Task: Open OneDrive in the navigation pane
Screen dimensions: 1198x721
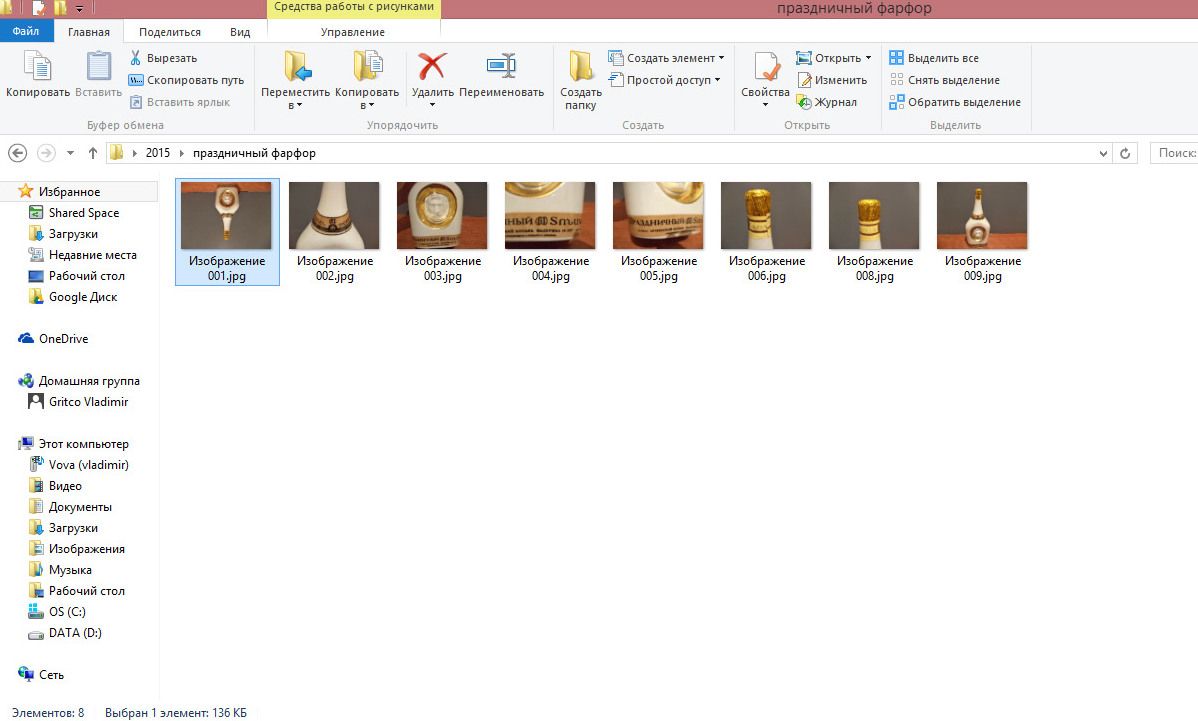Action: (x=63, y=339)
